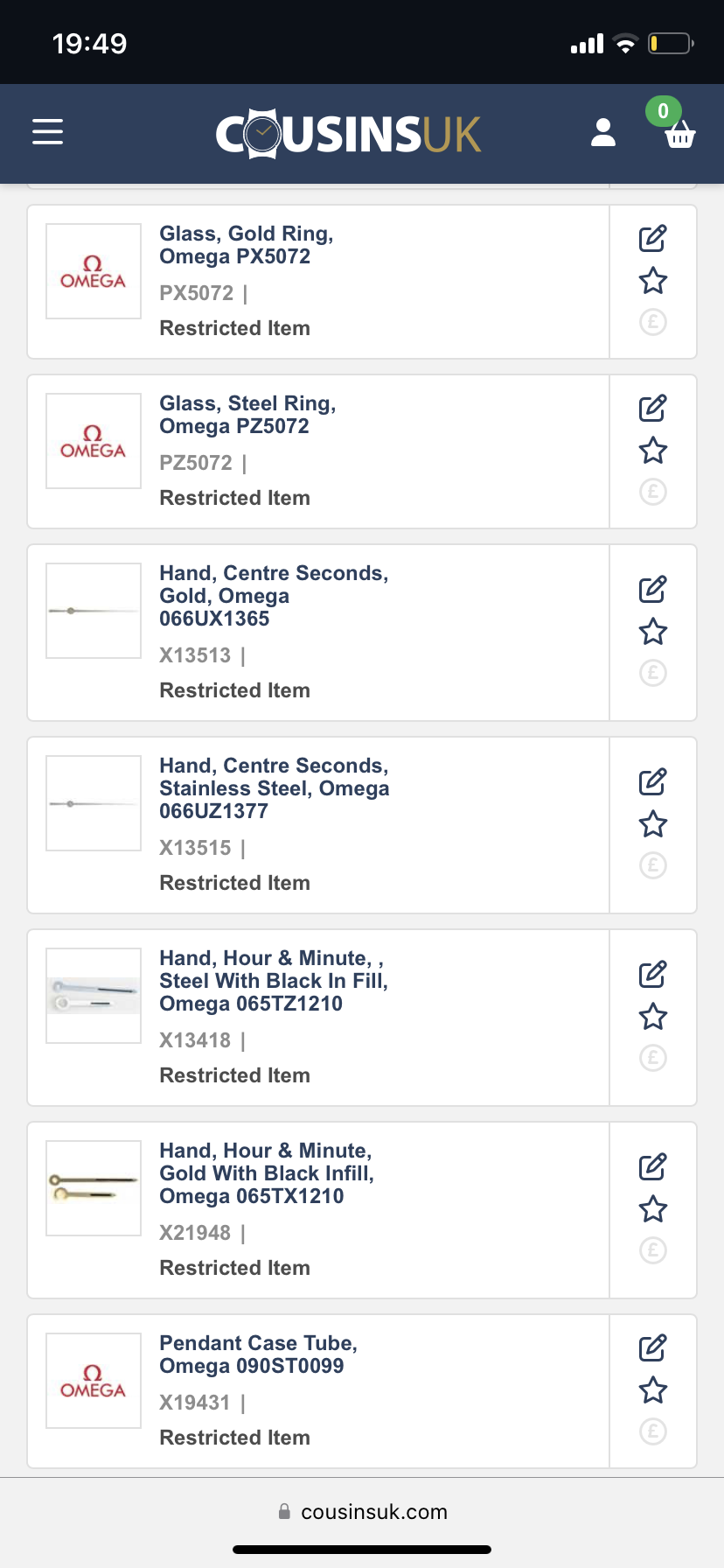Tap the CousinsUK logo
This screenshot has height=1568, width=724.
coord(348,134)
